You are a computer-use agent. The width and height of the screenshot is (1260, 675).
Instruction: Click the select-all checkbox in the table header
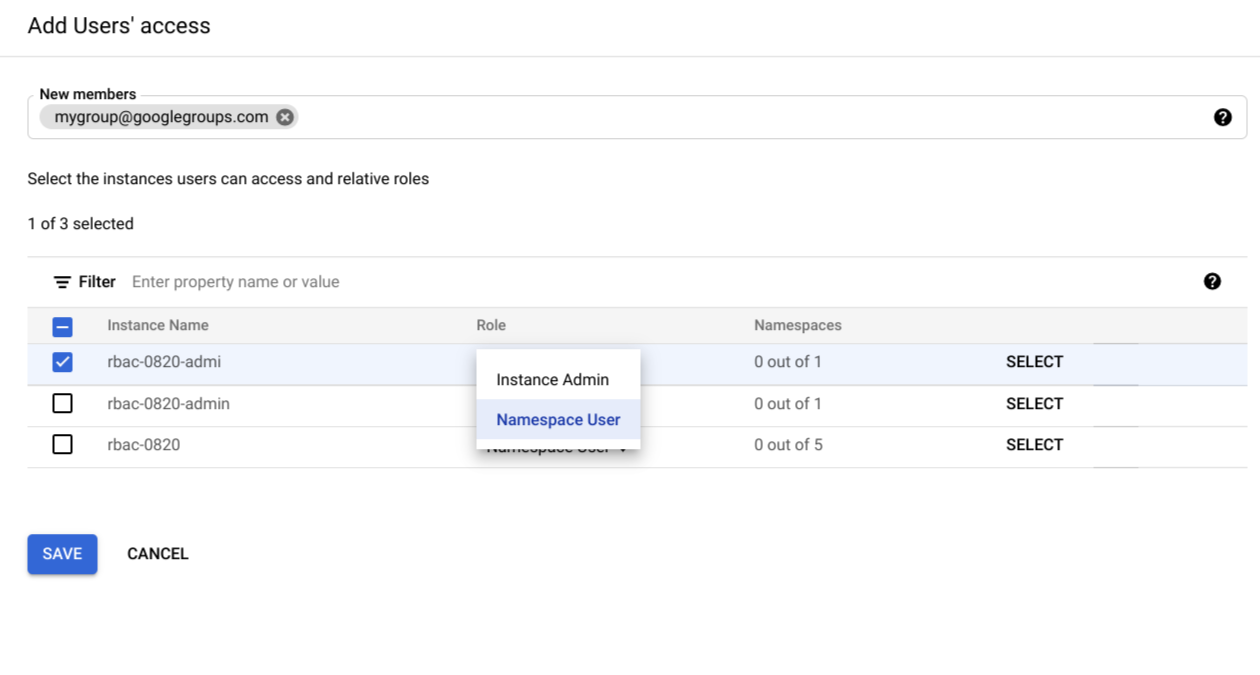(x=62, y=326)
